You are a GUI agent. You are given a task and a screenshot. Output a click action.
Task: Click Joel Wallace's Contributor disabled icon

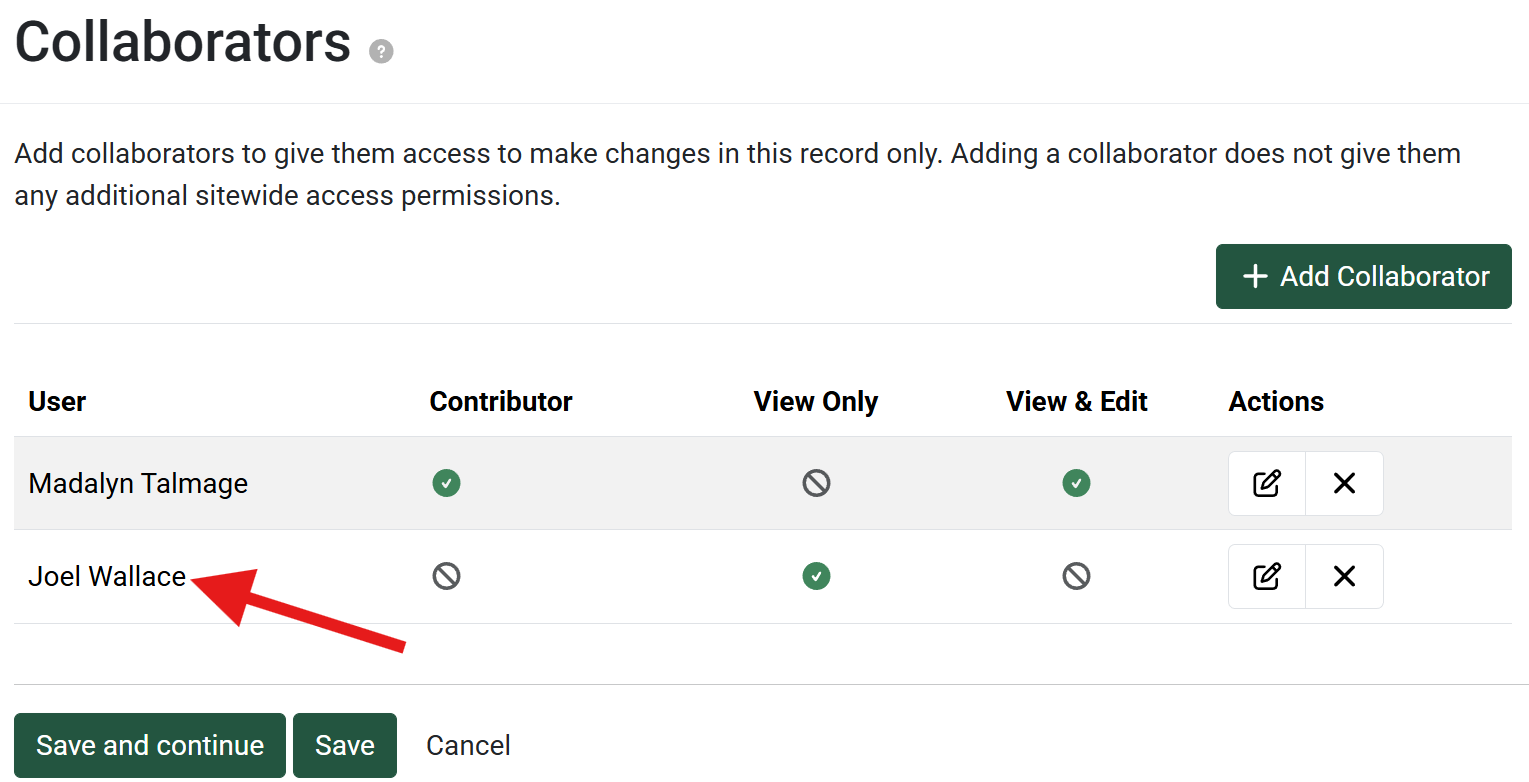[446, 577]
